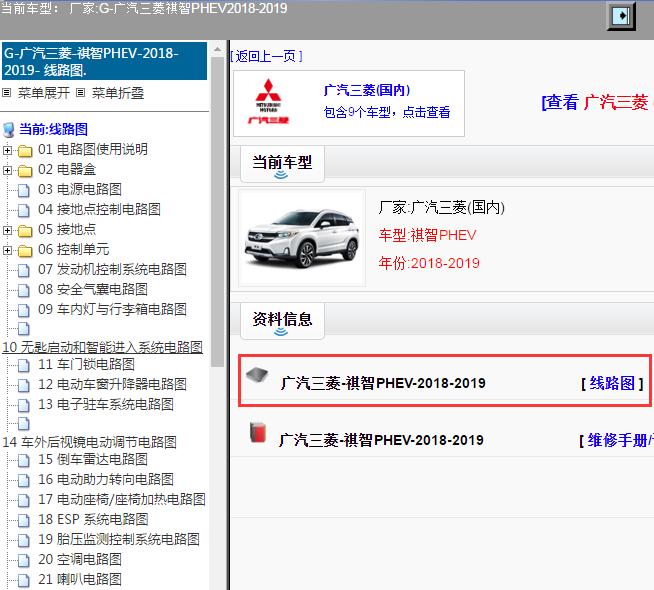Click the folder icon of 01 电路图使用说明

tap(25, 150)
